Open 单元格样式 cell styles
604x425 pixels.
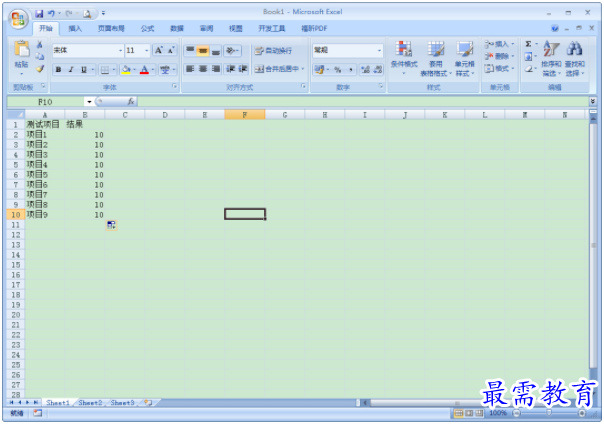[465, 58]
